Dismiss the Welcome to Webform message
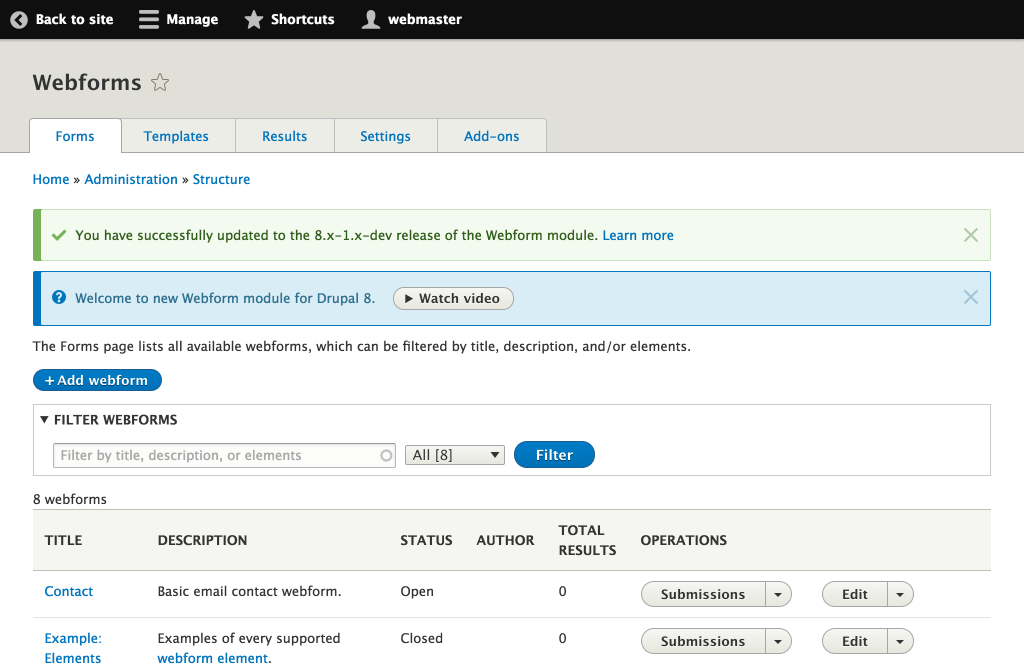Viewport: 1024px width, 671px height. (970, 297)
